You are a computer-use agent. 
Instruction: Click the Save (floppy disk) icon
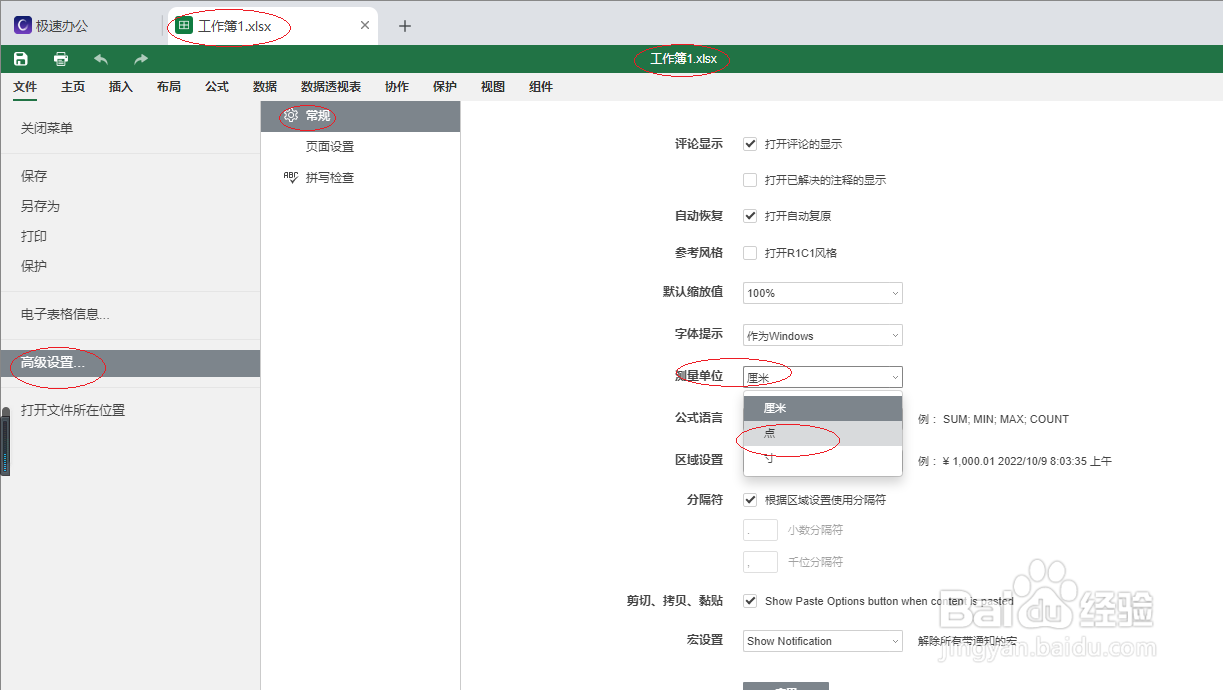point(20,58)
